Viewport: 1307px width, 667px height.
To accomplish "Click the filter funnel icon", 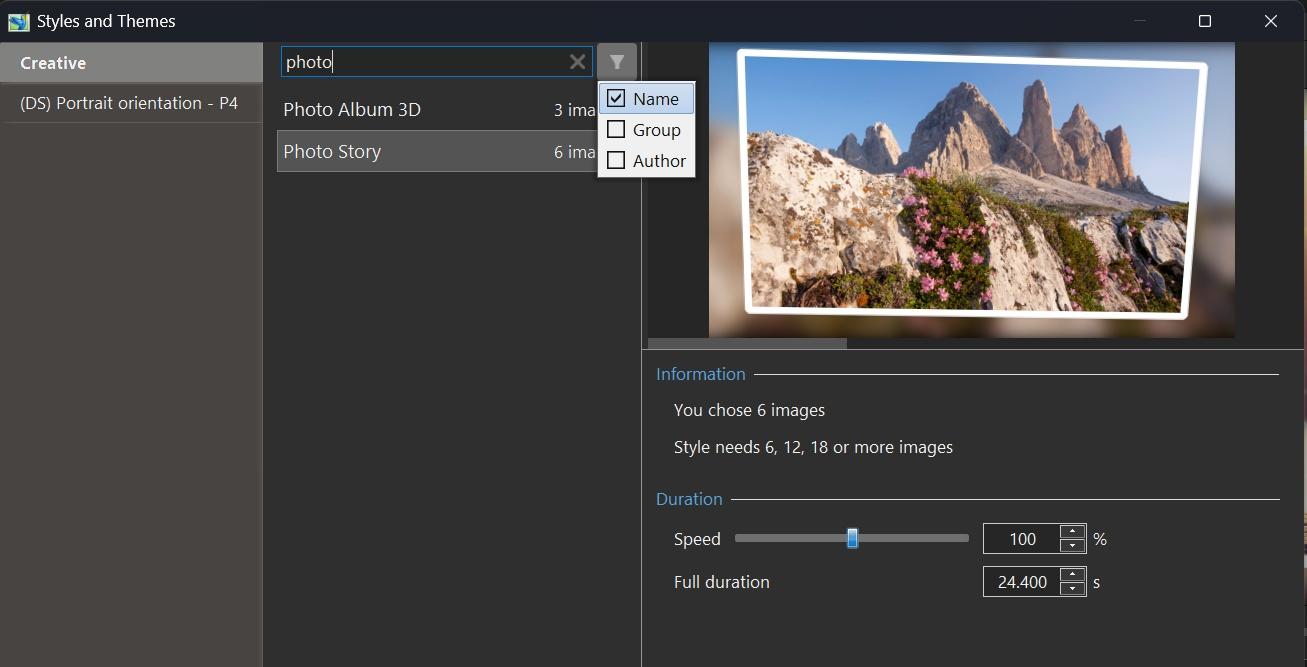I will click(617, 62).
